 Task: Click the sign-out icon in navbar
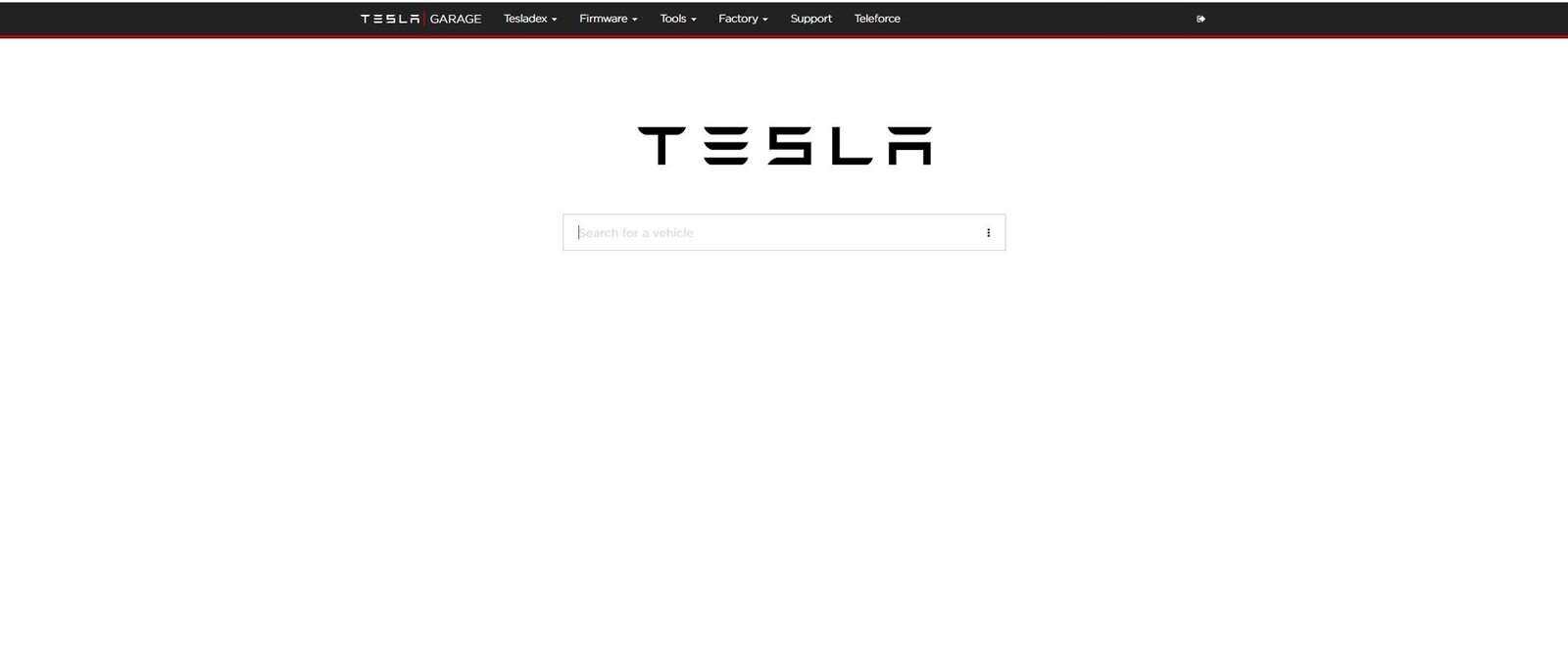tap(1200, 19)
